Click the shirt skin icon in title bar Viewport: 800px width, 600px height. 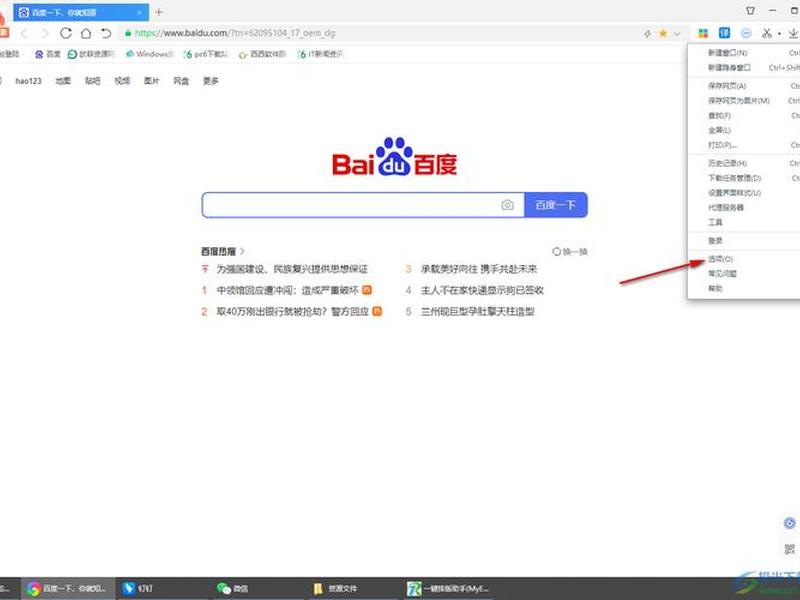(x=751, y=10)
